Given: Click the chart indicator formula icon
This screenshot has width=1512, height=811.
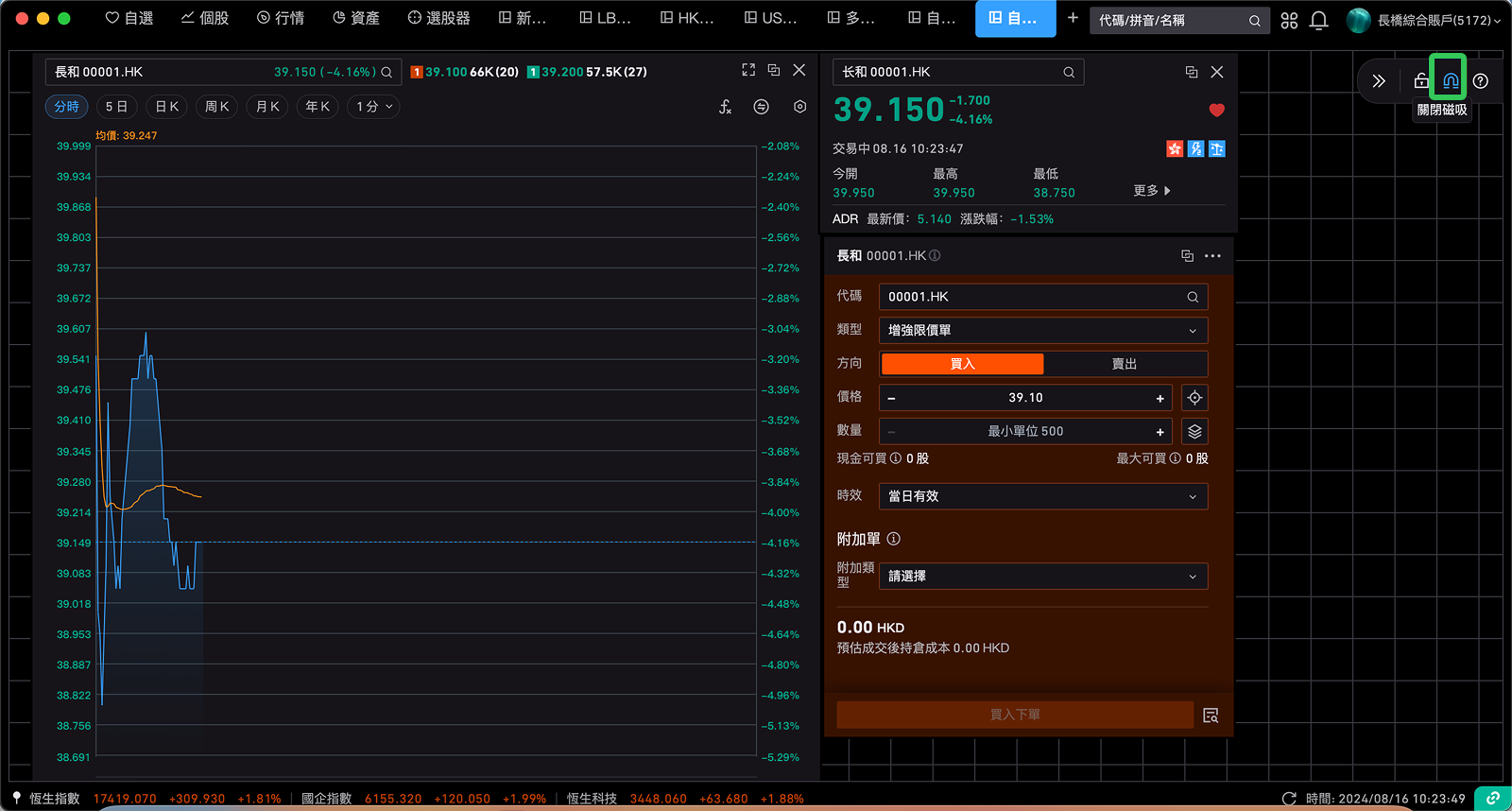Looking at the screenshot, I should point(725,107).
